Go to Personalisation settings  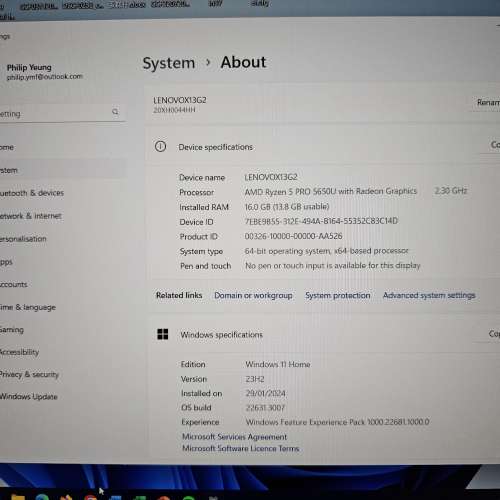pyautogui.click(x=23, y=239)
